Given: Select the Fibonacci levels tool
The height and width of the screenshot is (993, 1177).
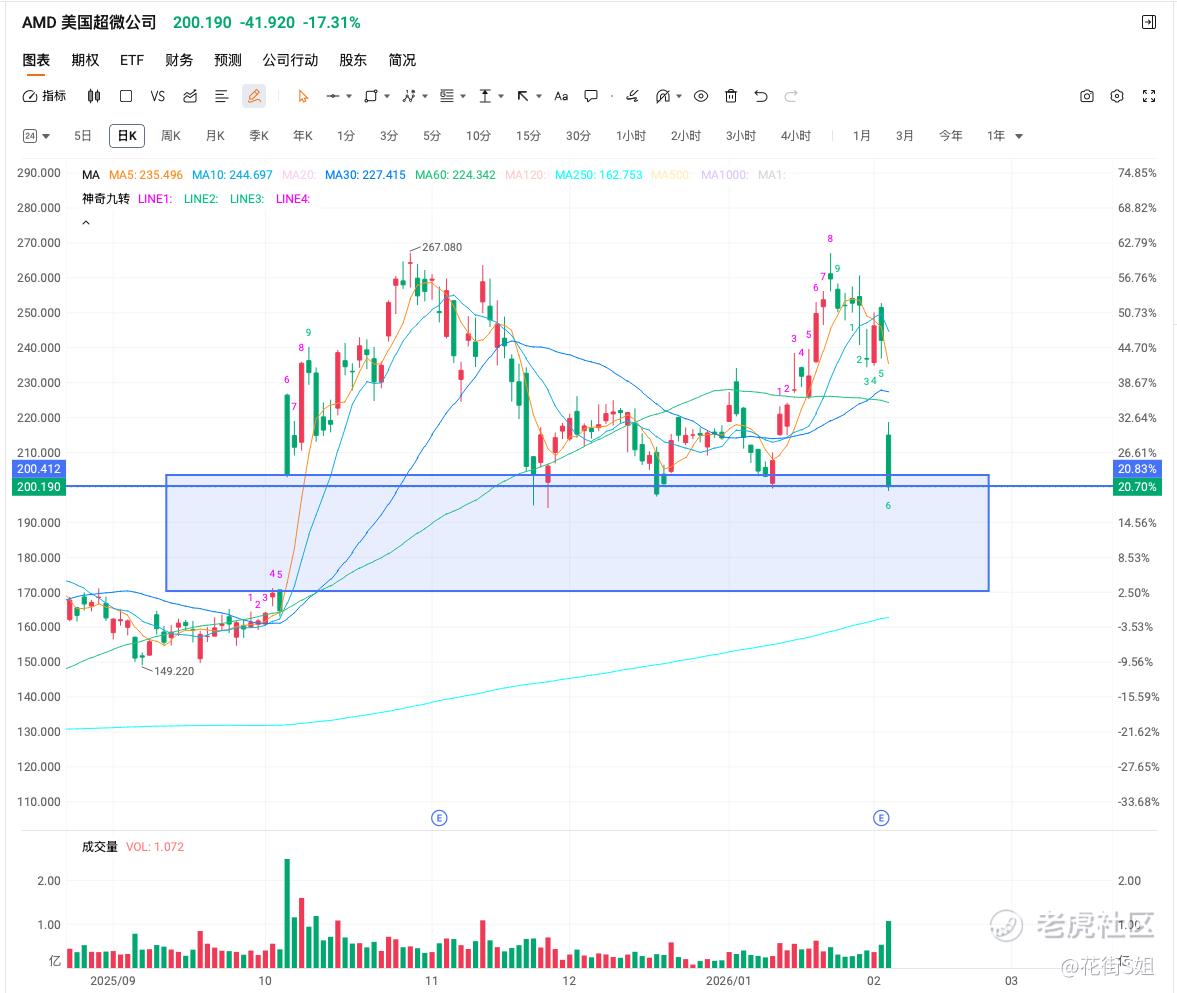Looking at the screenshot, I should [x=447, y=96].
